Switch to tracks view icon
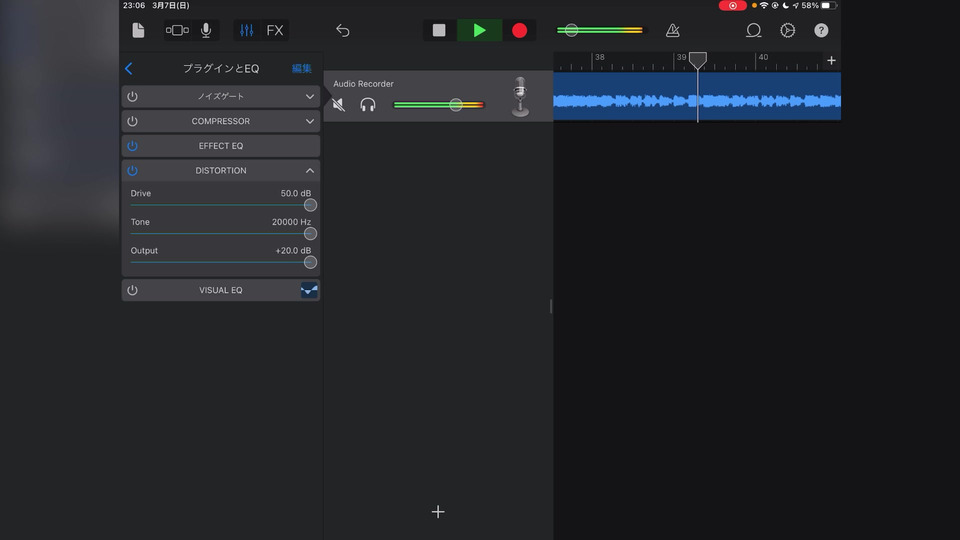The width and height of the screenshot is (960, 540). coord(177,30)
